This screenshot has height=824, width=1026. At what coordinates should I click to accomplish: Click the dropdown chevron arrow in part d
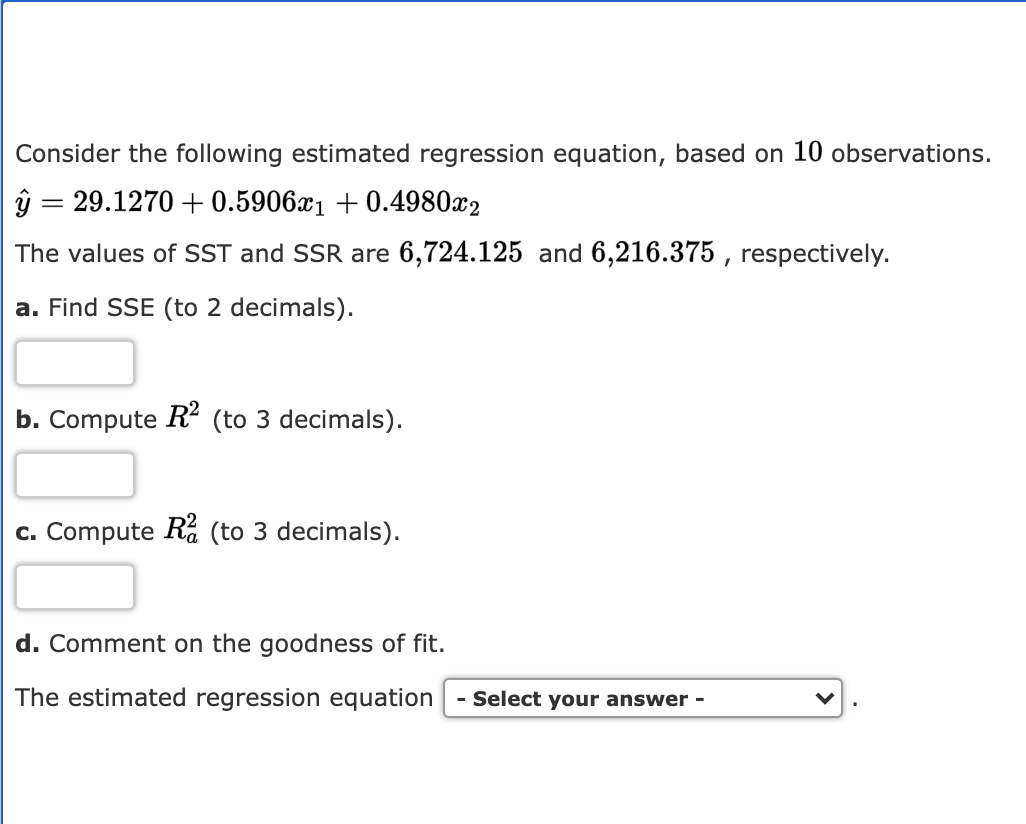[x=824, y=698]
